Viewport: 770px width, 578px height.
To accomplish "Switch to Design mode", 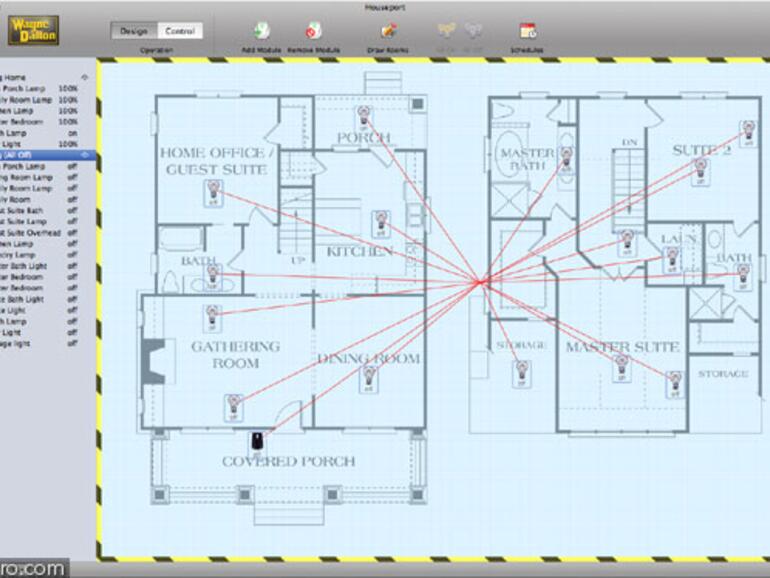I will point(134,31).
